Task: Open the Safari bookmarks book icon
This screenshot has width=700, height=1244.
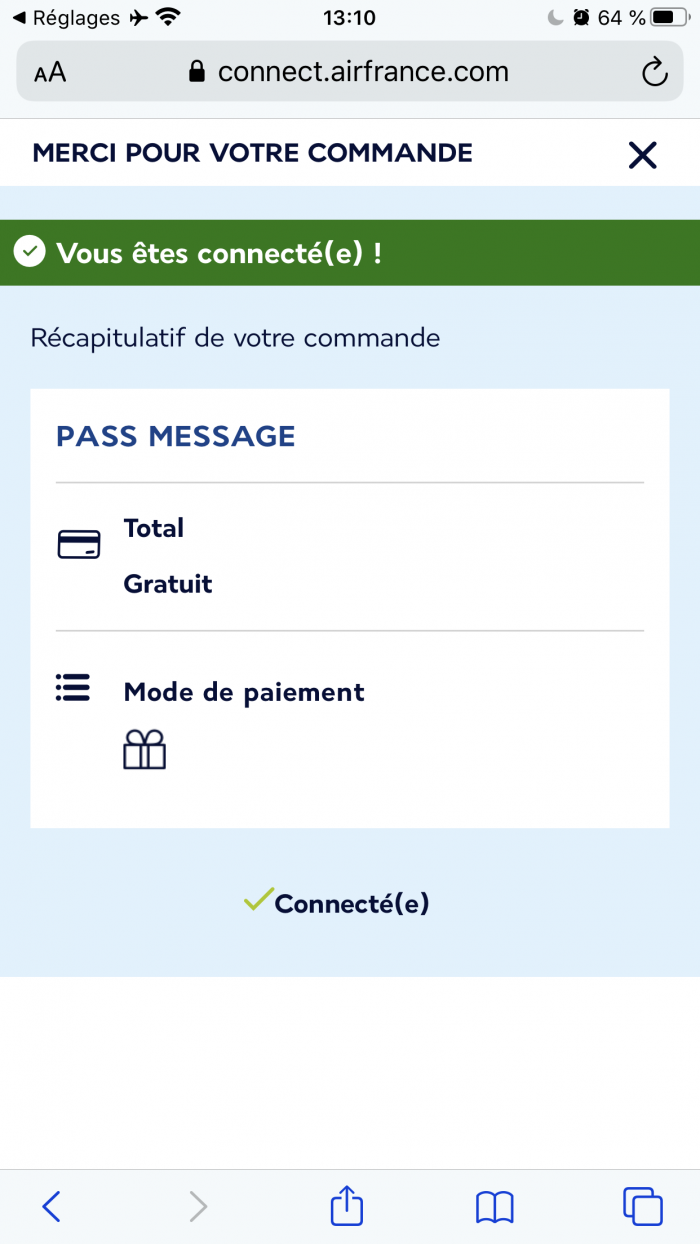Action: tap(495, 1207)
